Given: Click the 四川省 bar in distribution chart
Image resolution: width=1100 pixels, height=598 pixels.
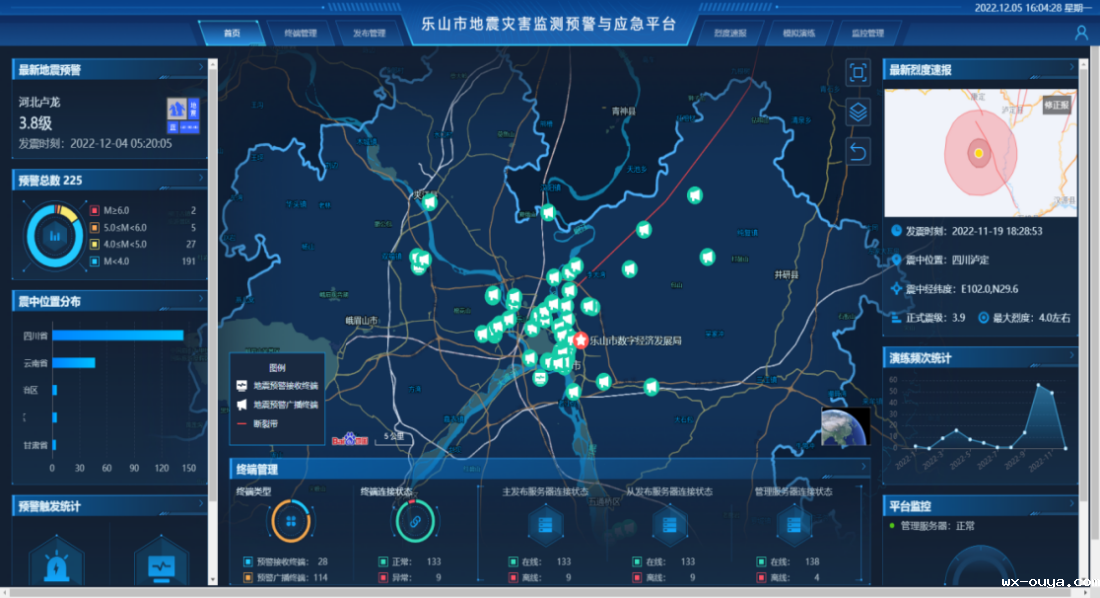Looking at the screenshot, I should 117,335.
